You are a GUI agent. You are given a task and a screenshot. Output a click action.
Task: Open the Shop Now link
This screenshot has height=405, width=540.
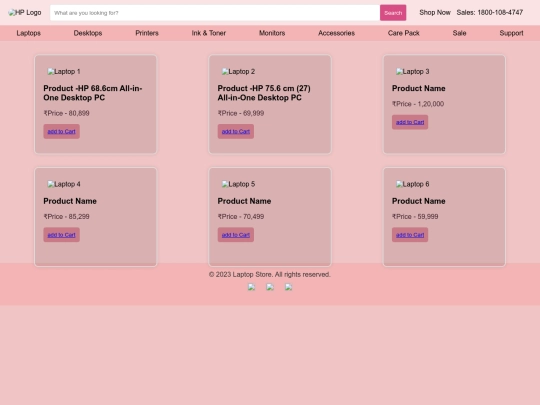point(435,12)
